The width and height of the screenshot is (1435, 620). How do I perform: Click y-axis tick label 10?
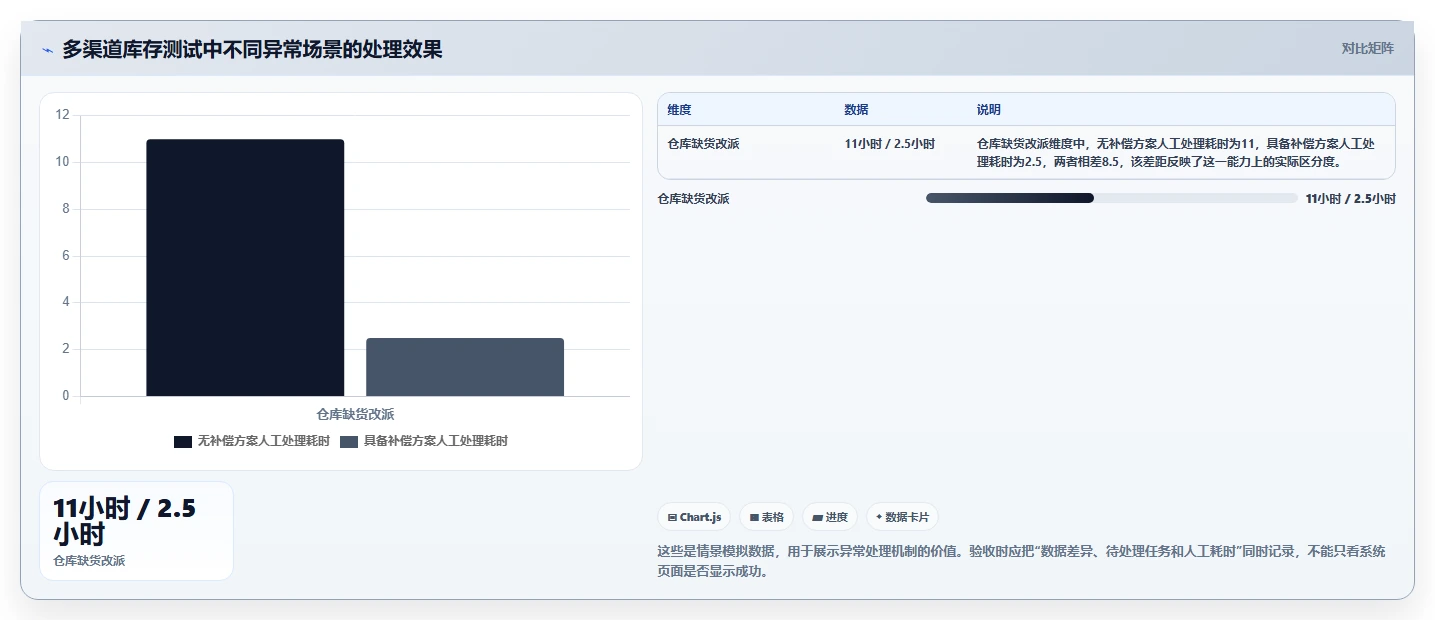(x=62, y=162)
